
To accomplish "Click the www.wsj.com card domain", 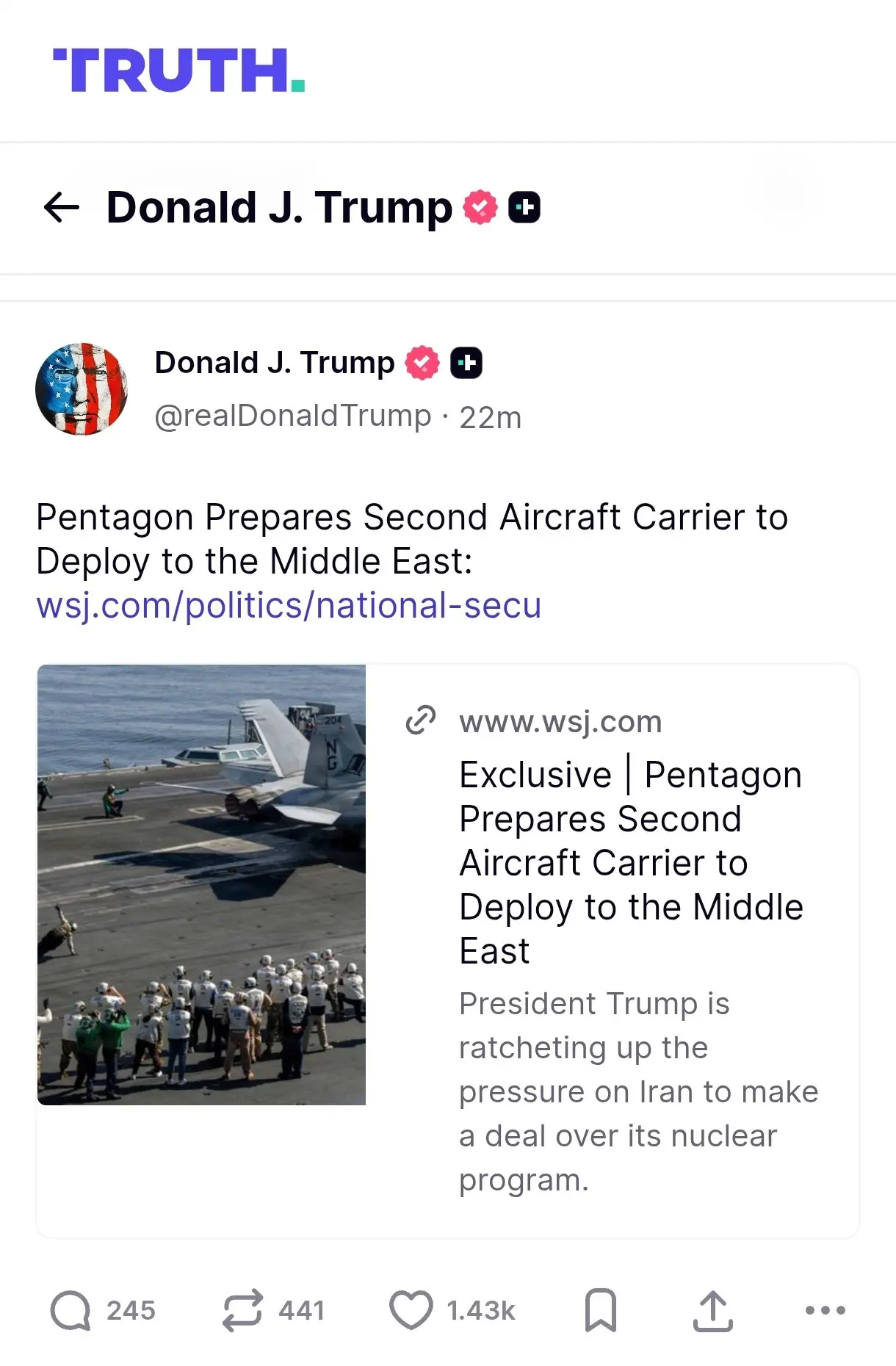I will pos(560,722).
